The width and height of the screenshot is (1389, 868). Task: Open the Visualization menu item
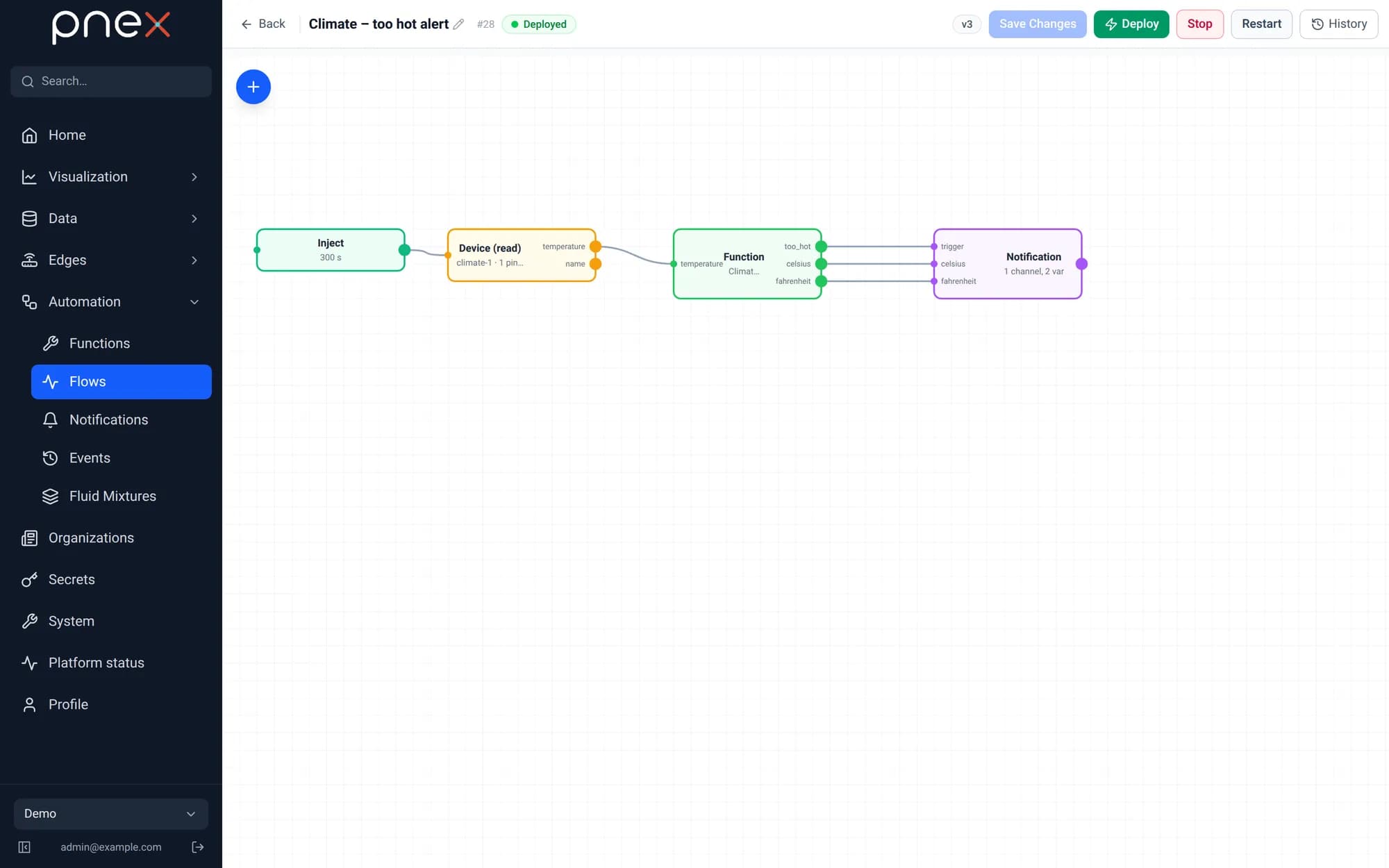coord(111,177)
